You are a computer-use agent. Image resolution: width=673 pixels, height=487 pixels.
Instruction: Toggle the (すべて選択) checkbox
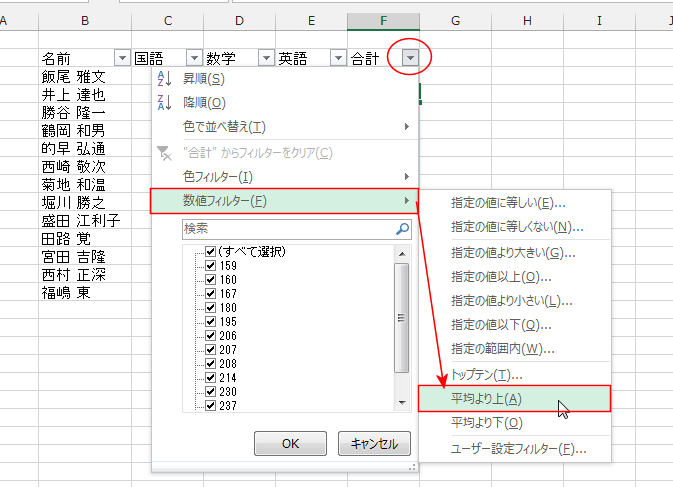(x=210, y=251)
